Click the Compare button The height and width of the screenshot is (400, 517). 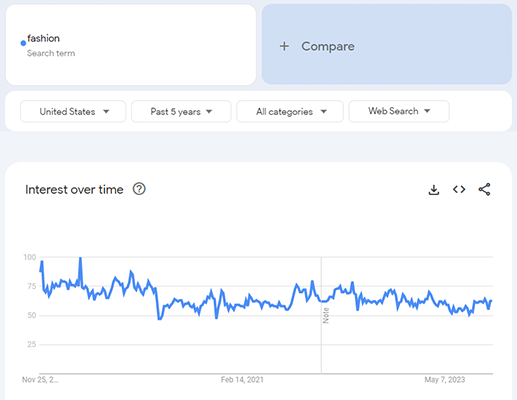coord(387,44)
